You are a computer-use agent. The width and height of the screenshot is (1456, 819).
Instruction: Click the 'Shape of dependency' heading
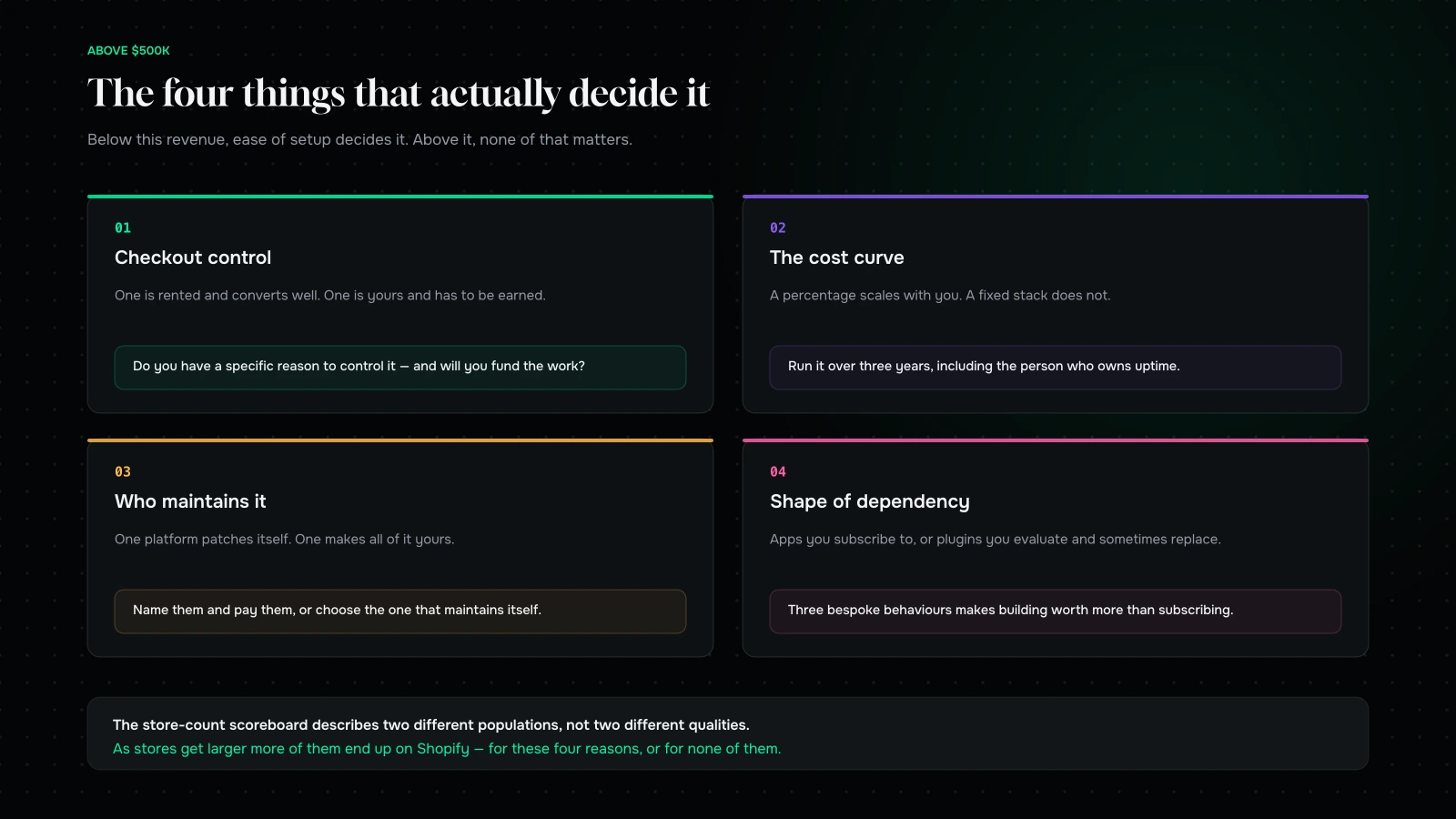870,501
